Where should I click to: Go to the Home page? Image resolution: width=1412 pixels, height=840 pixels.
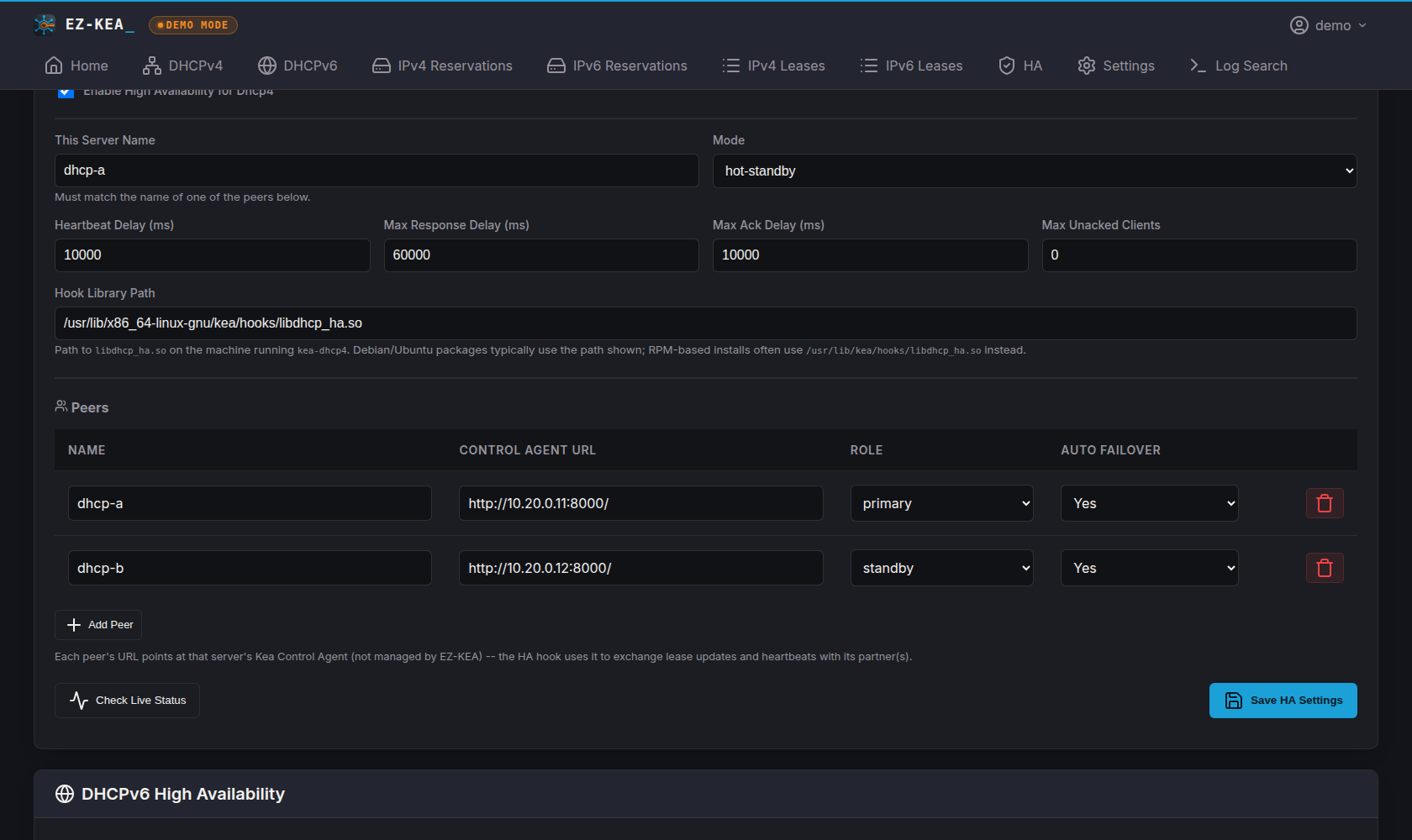76,66
